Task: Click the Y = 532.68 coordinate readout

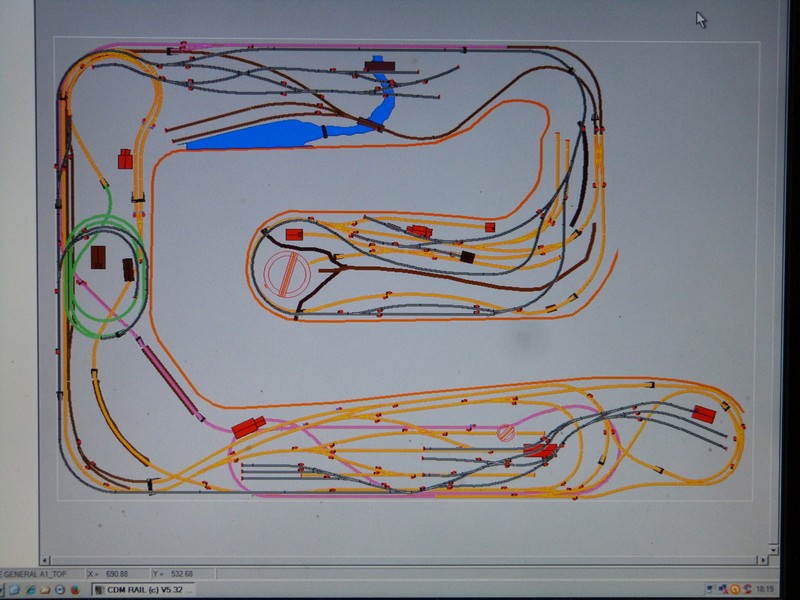Action: pyautogui.click(x=183, y=574)
